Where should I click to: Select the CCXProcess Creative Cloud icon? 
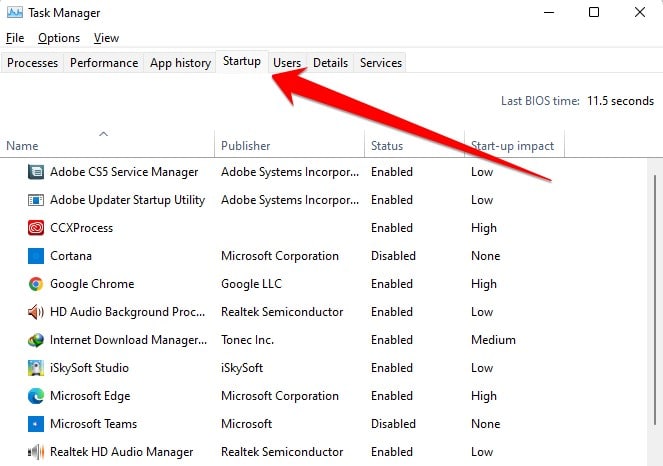point(36,228)
